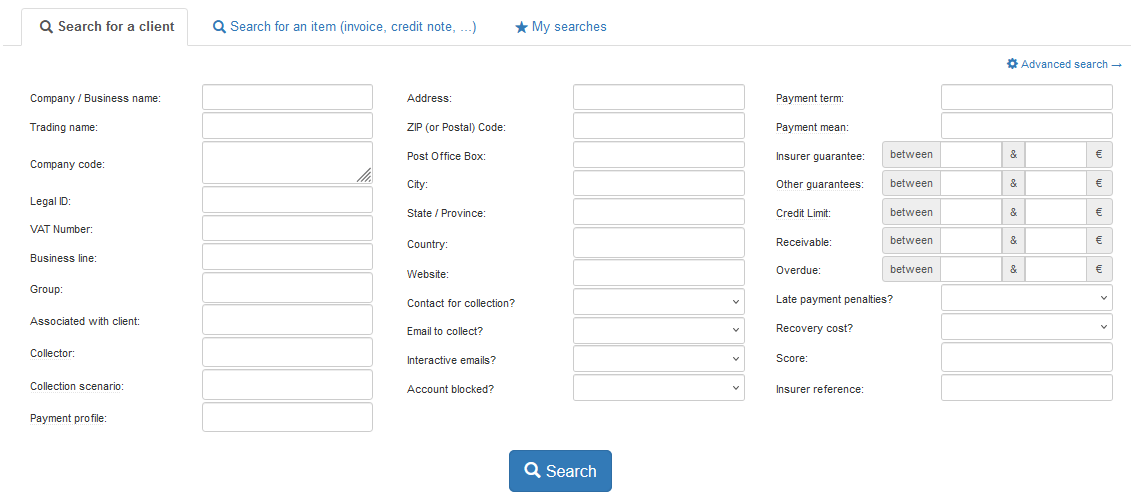1137x501 pixels.
Task: Open the Late payment penalties dropdown
Action: click(x=1026, y=298)
